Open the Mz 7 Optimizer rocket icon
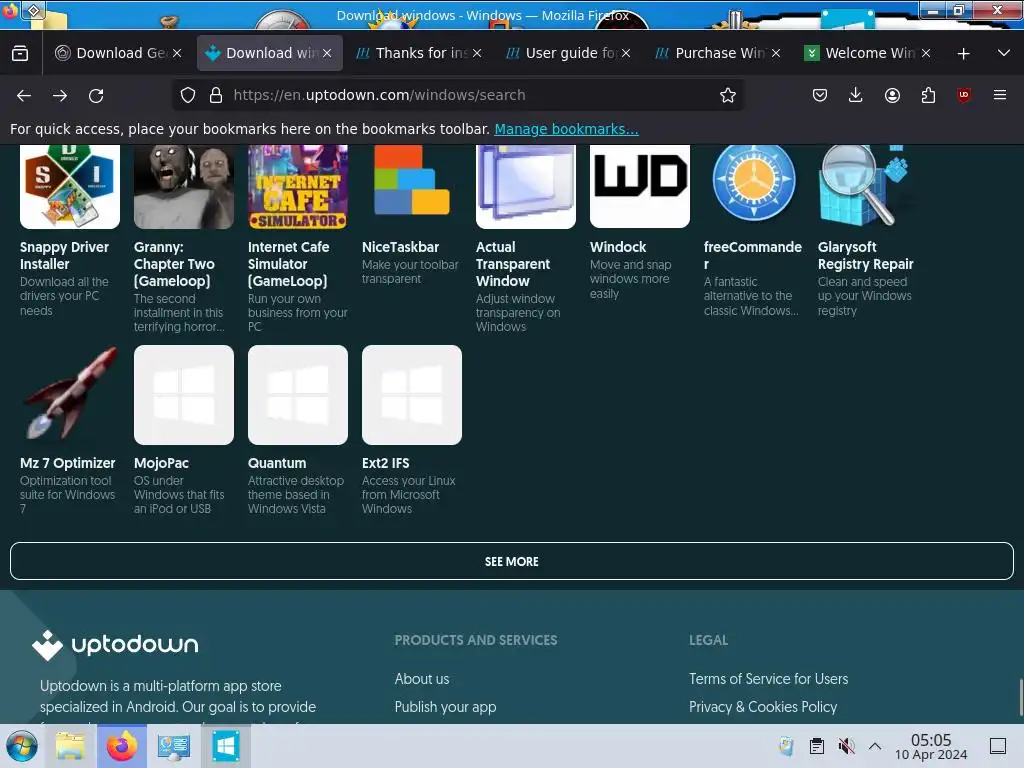 [x=70, y=394]
